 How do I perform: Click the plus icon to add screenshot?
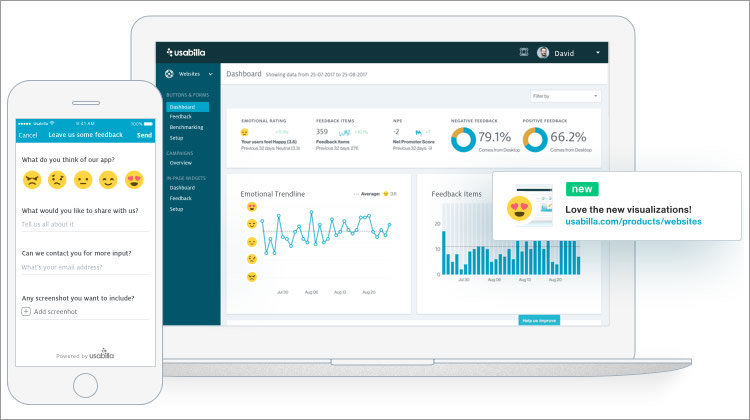pyautogui.click(x=26, y=312)
